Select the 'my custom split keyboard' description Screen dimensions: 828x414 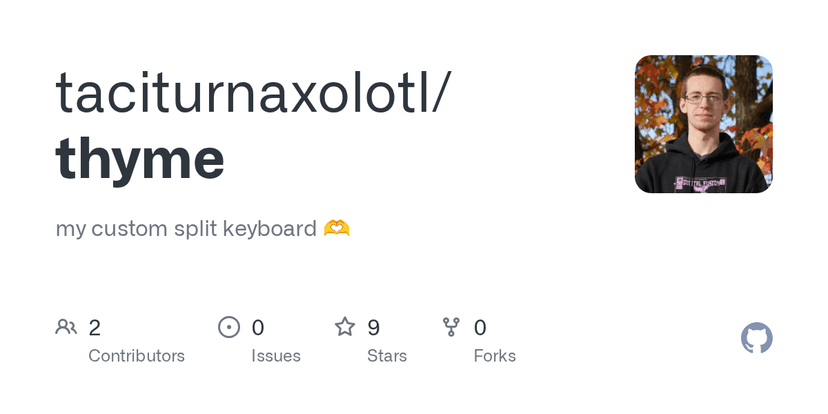186,229
